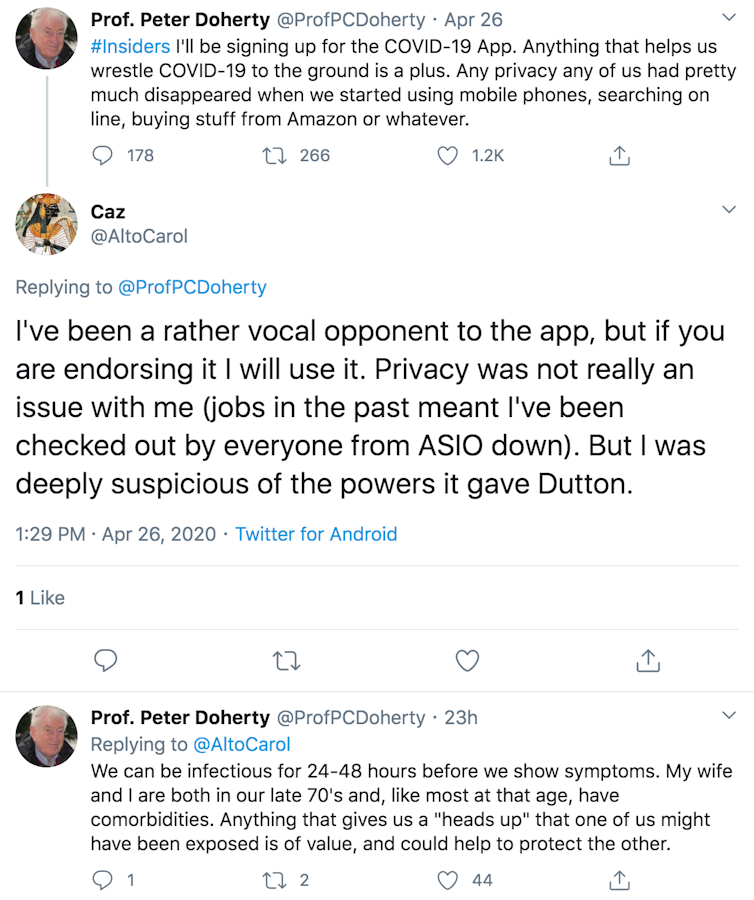Share the bottom Peter Doherty tweet
Viewport: 754px width, 900px height.
click(619, 880)
